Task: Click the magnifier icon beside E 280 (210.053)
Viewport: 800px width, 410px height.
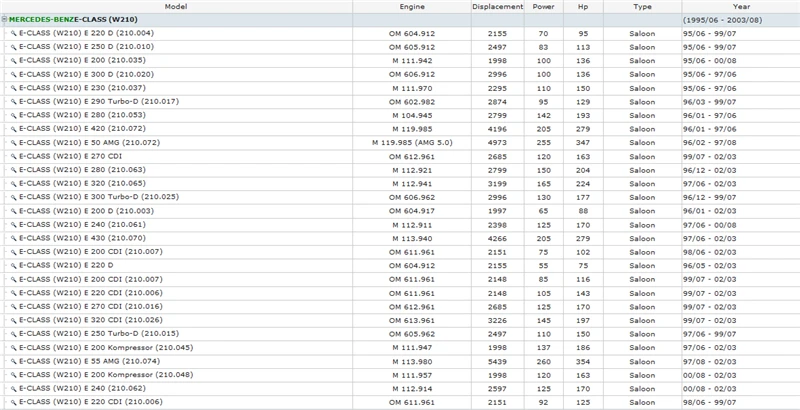Action: pos(14,115)
